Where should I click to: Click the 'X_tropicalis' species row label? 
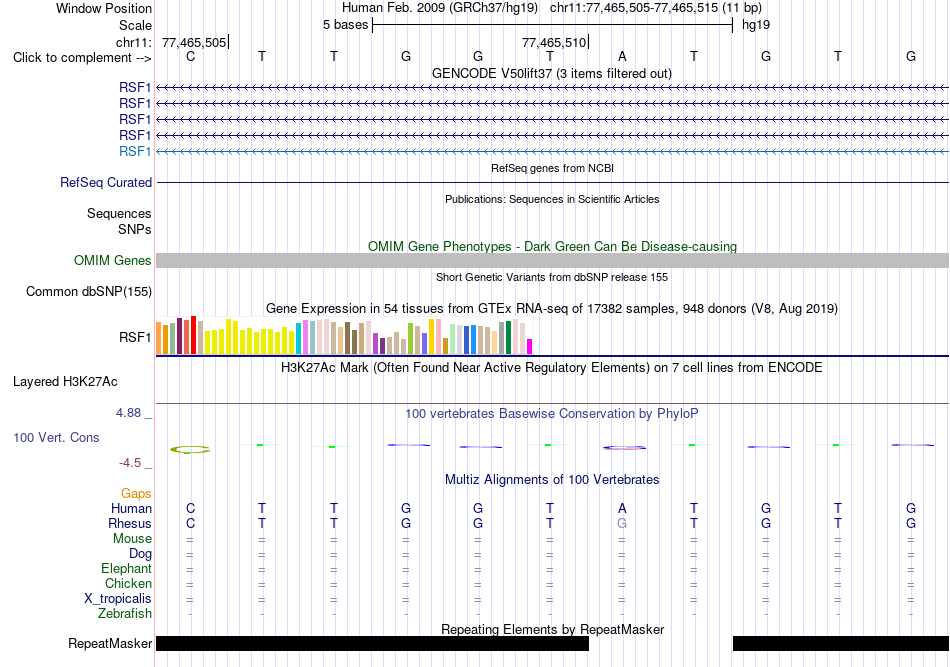pyautogui.click(x=118, y=599)
